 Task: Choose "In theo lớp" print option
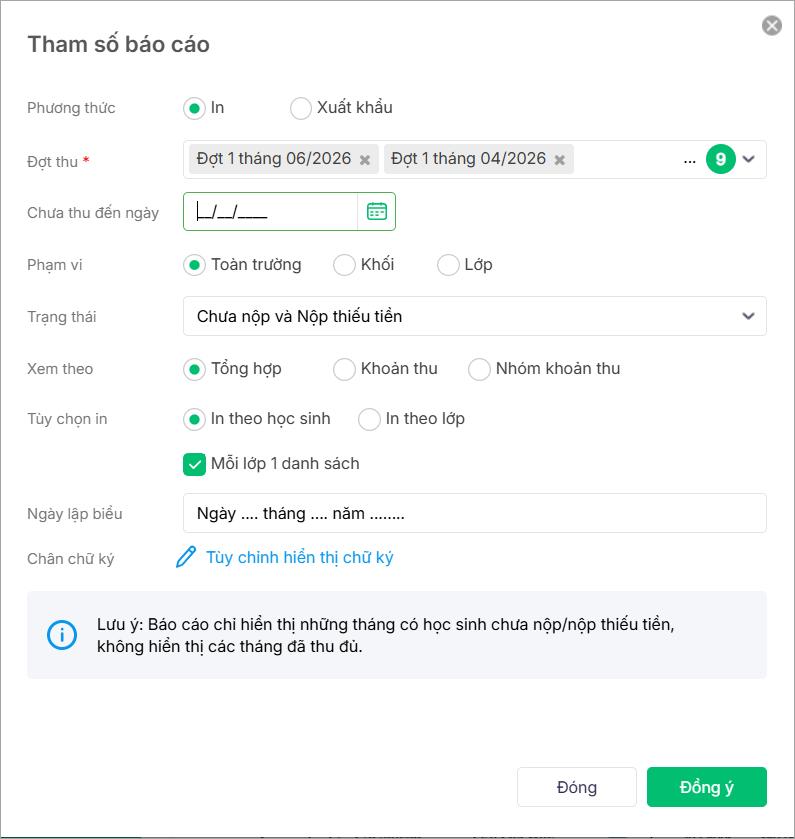tap(370, 419)
